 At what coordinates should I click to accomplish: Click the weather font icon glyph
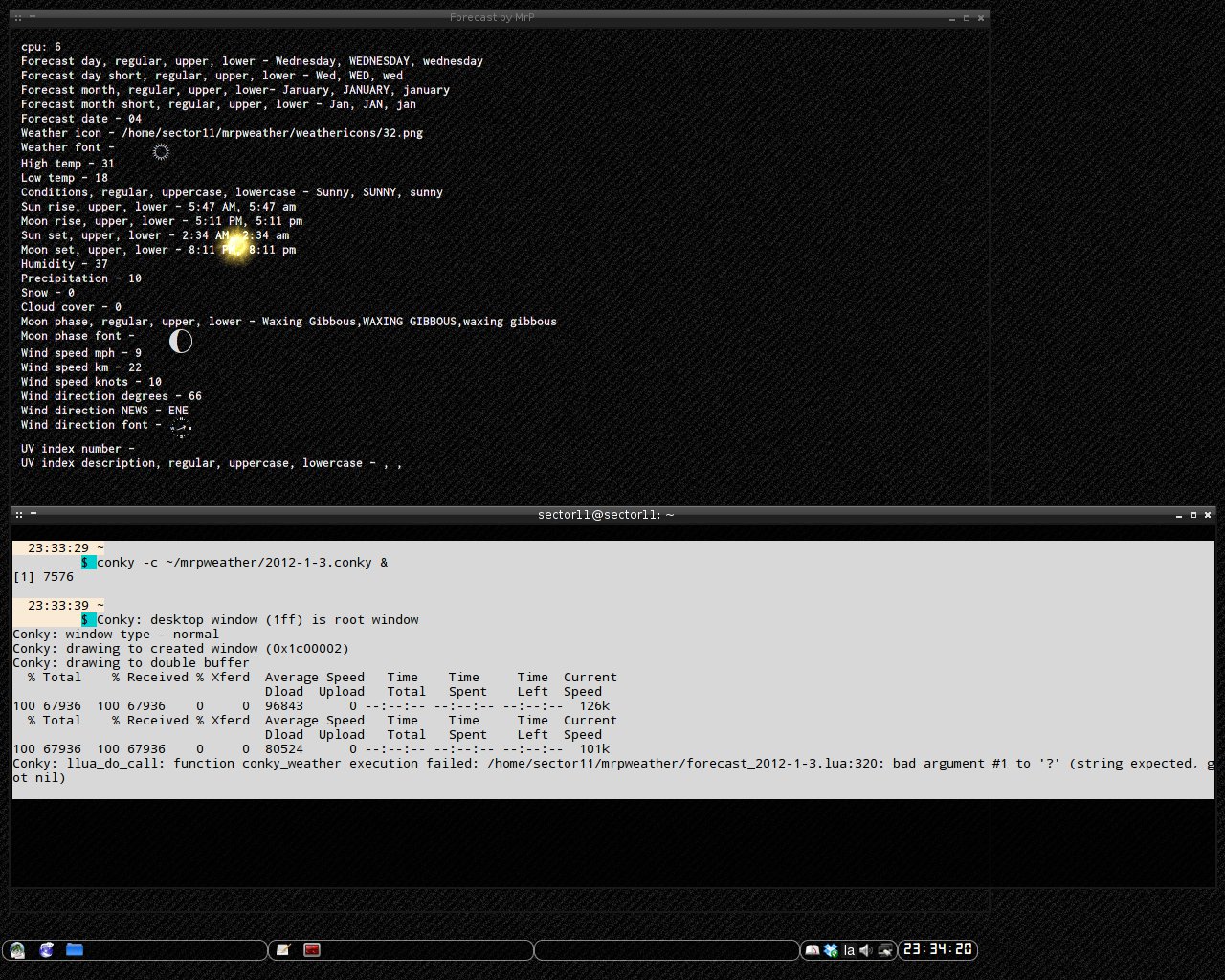(x=161, y=151)
